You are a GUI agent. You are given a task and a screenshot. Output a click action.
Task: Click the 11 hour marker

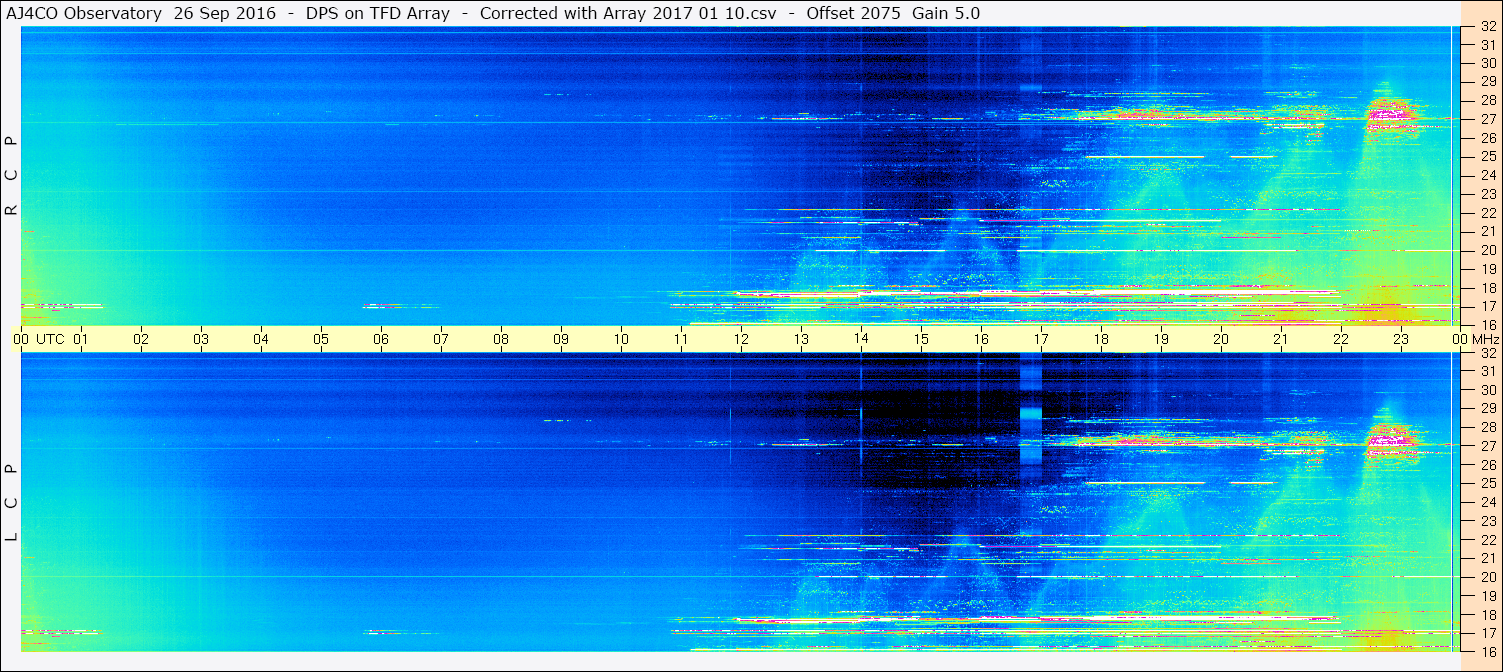tap(681, 339)
